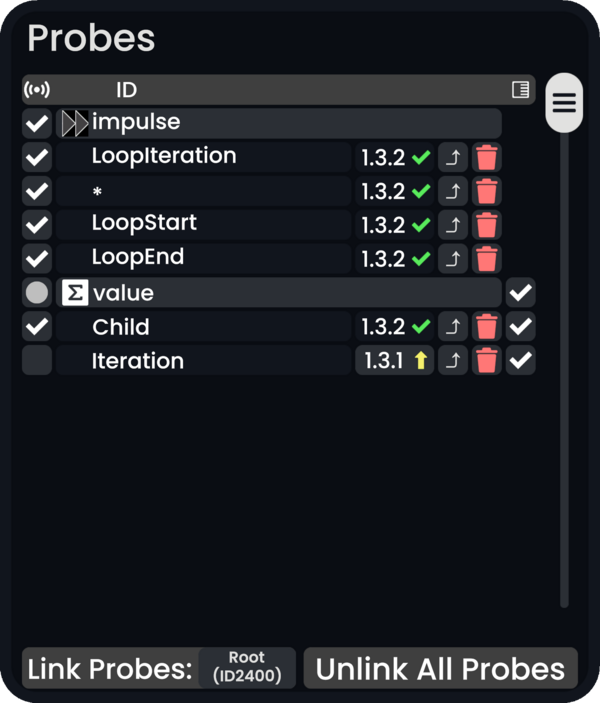The width and height of the screenshot is (600, 703).
Task: Click the jump arrow next to Child
Action: tap(454, 326)
